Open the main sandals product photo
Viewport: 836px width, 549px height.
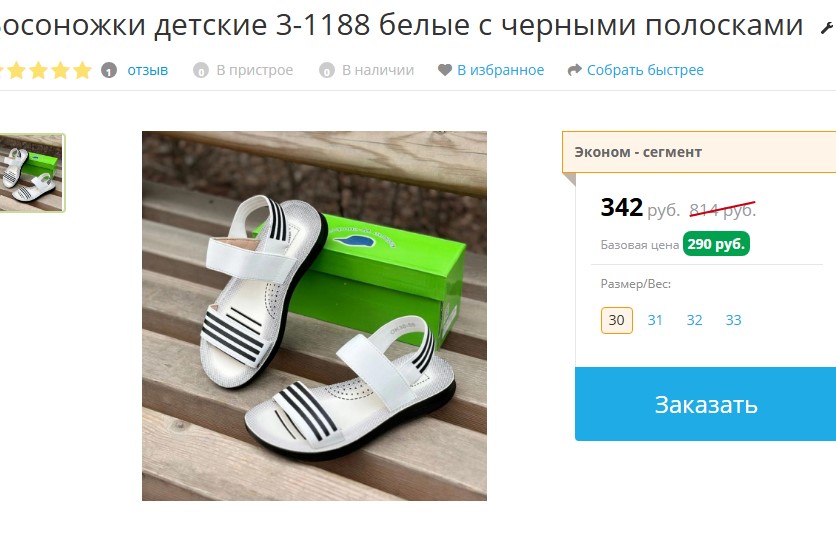314,316
